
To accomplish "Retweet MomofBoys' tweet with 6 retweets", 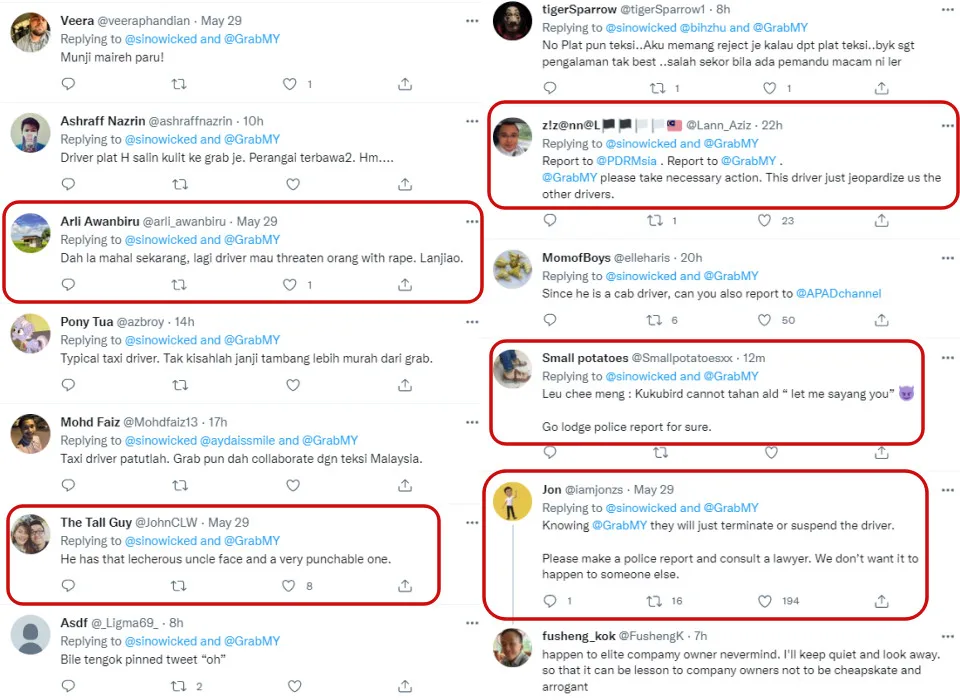I will 655,320.
